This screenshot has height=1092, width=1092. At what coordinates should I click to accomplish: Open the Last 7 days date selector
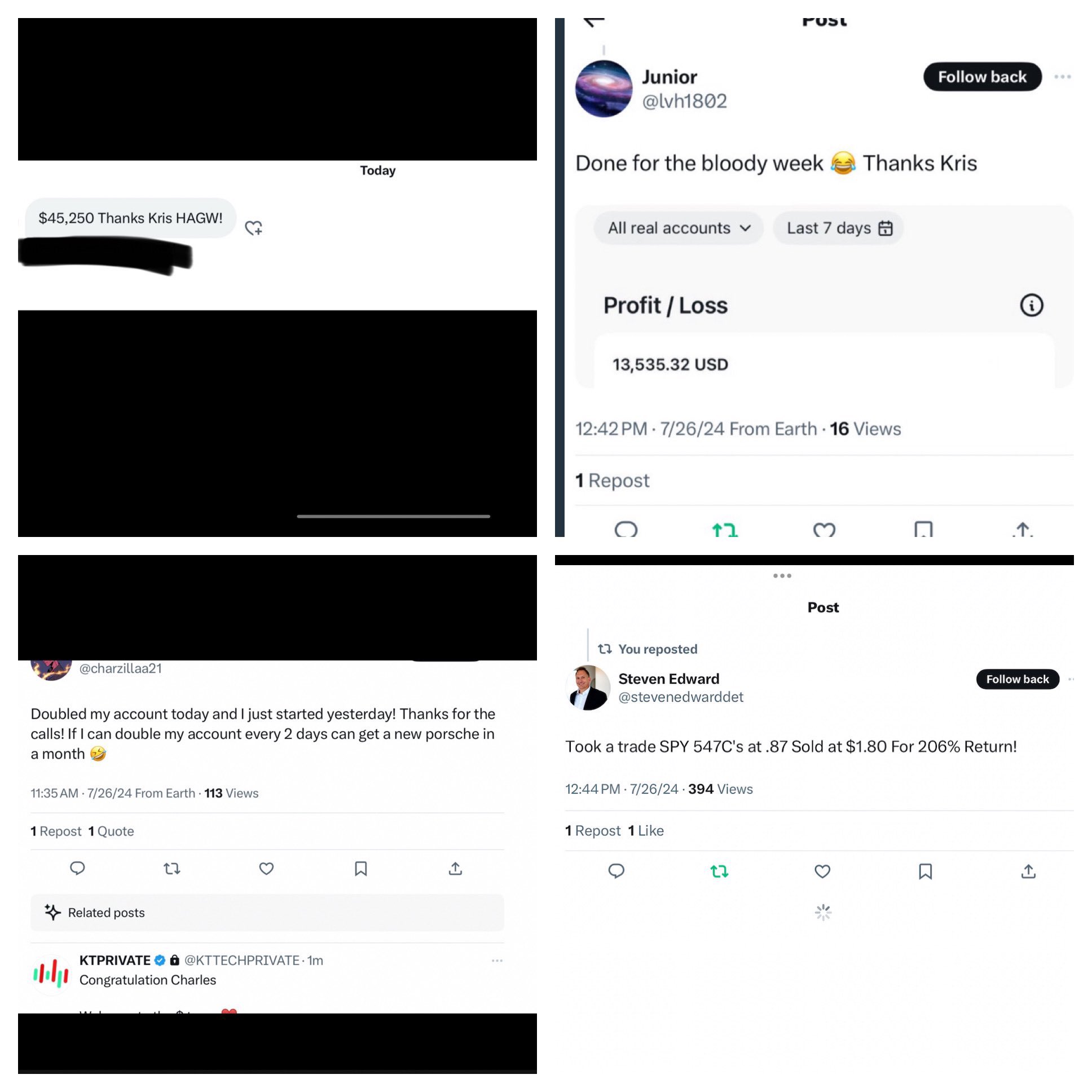pos(838,228)
